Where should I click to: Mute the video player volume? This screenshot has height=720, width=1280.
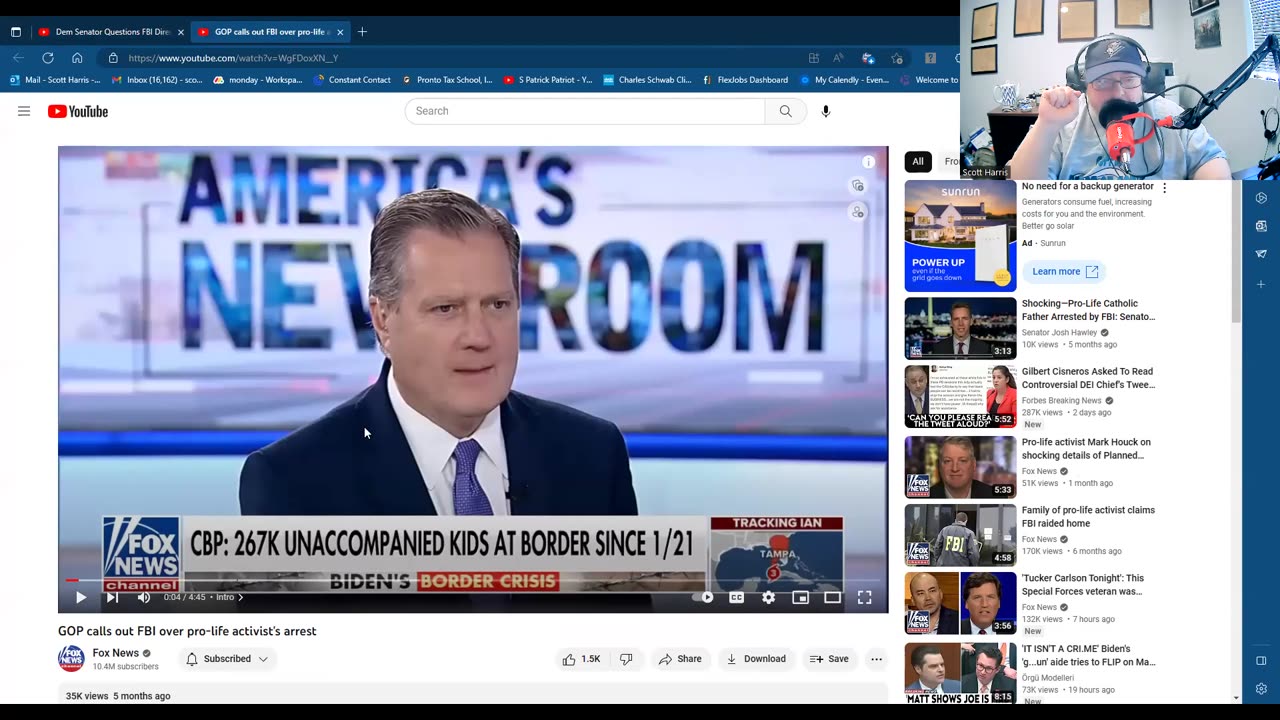click(143, 597)
